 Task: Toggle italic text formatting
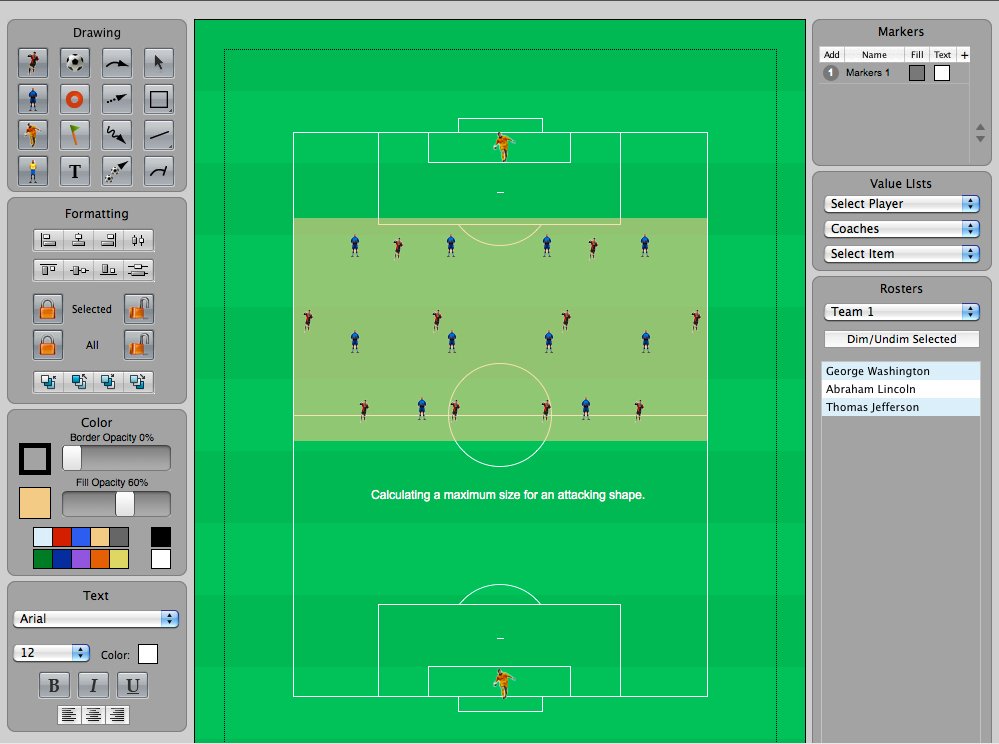click(93, 685)
